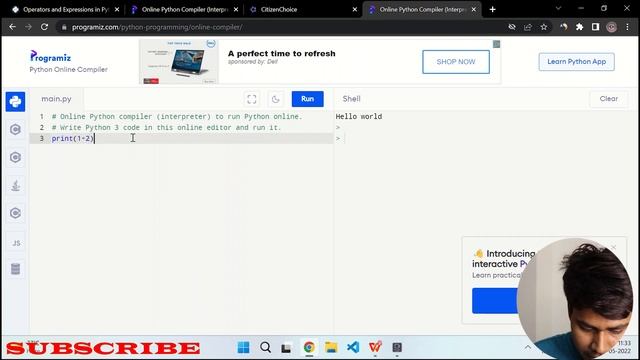Click the browser address bar
640x360 pixels.
click(282, 27)
